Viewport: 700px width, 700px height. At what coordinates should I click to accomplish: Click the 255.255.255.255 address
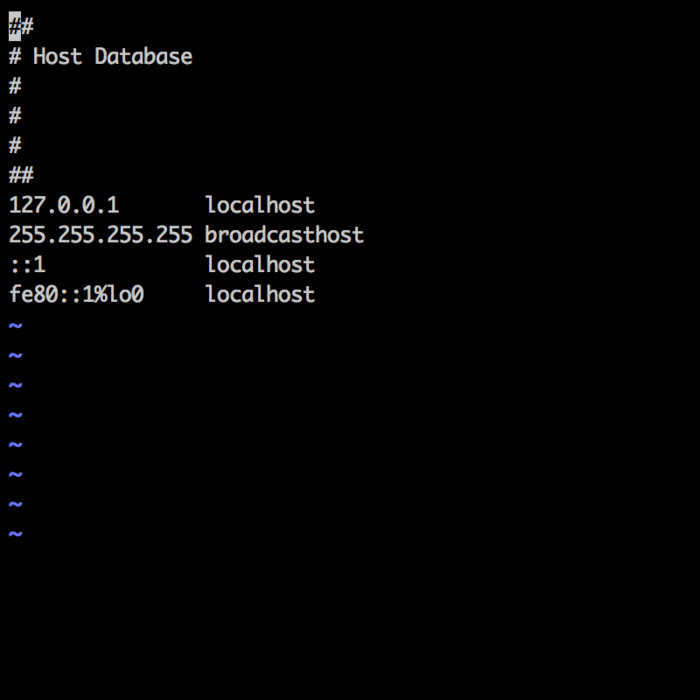click(100, 236)
